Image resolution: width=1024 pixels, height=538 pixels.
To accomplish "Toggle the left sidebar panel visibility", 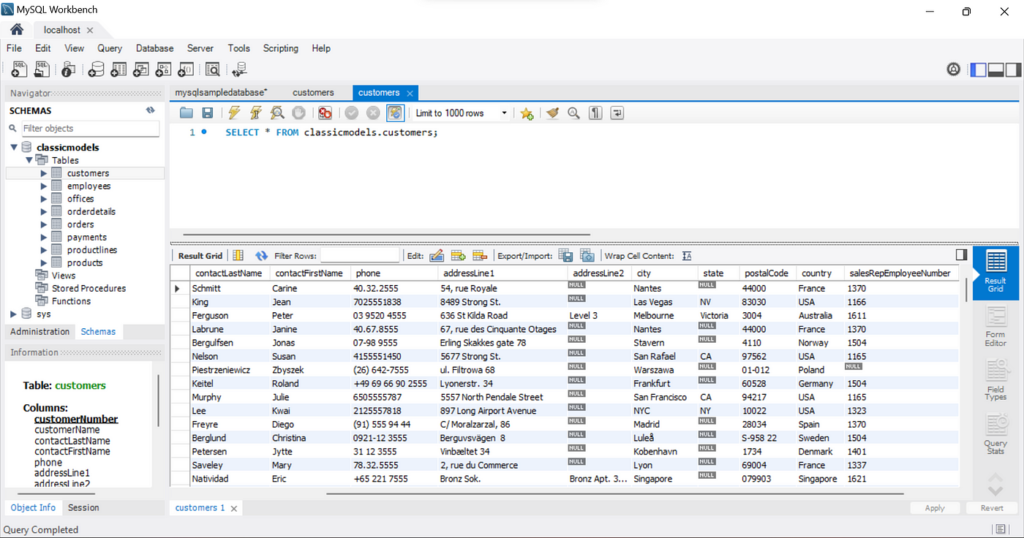I will coord(978,69).
